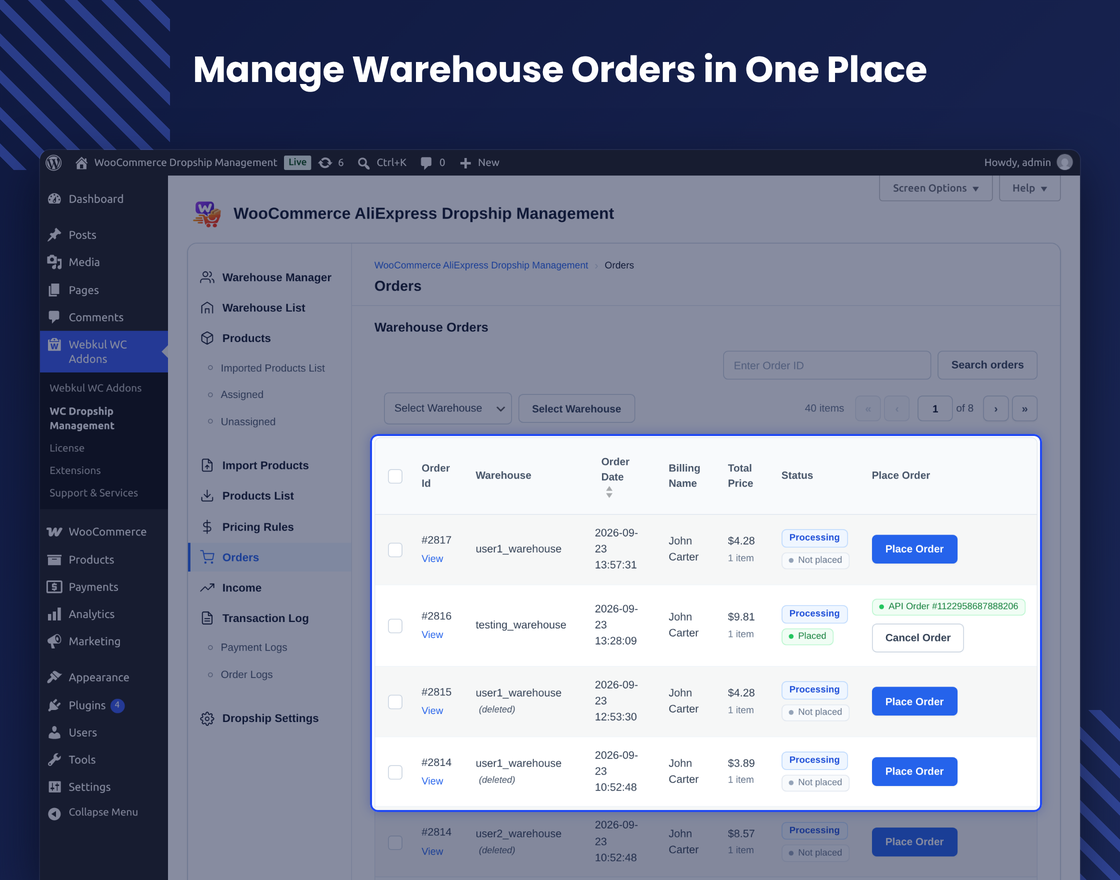Expand the Help panel

pos(1029,188)
